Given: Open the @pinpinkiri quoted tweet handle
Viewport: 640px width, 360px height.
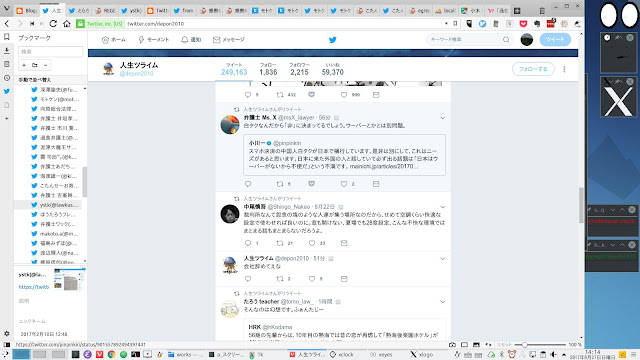Looking at the screenshot, I should point(287,143).
